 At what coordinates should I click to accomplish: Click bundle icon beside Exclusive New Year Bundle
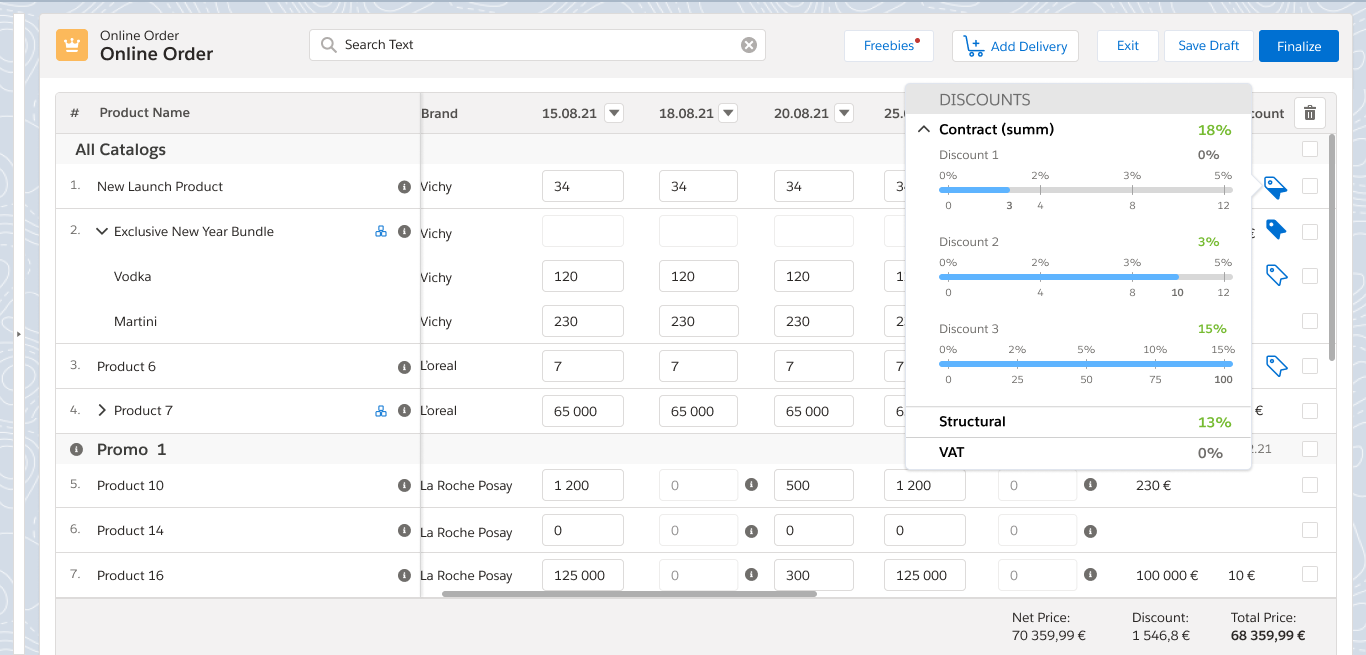[x=381, y=232]
